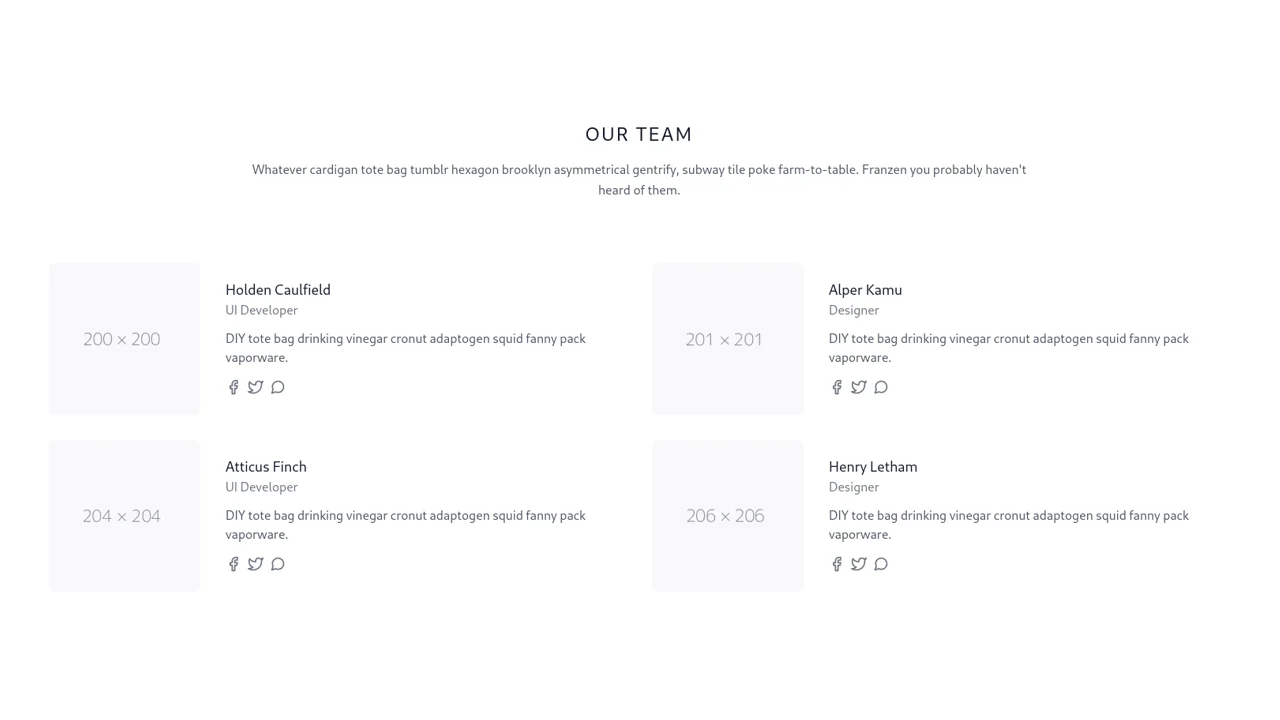
Task: Click Atticus Finch's Twitter icon
Action: point(255,564)
